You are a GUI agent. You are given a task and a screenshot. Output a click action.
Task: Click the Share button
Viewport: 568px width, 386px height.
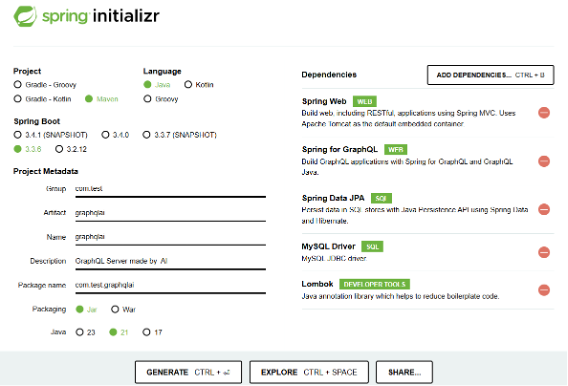[x=404, y=372]
